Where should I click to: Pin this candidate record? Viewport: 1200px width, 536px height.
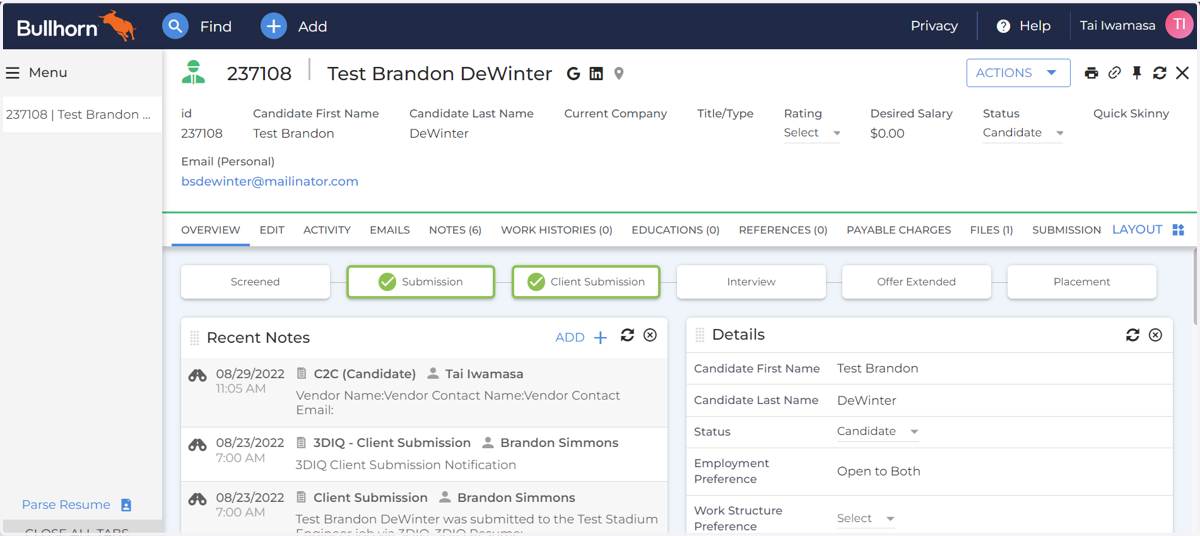(x=1137, y=73)
